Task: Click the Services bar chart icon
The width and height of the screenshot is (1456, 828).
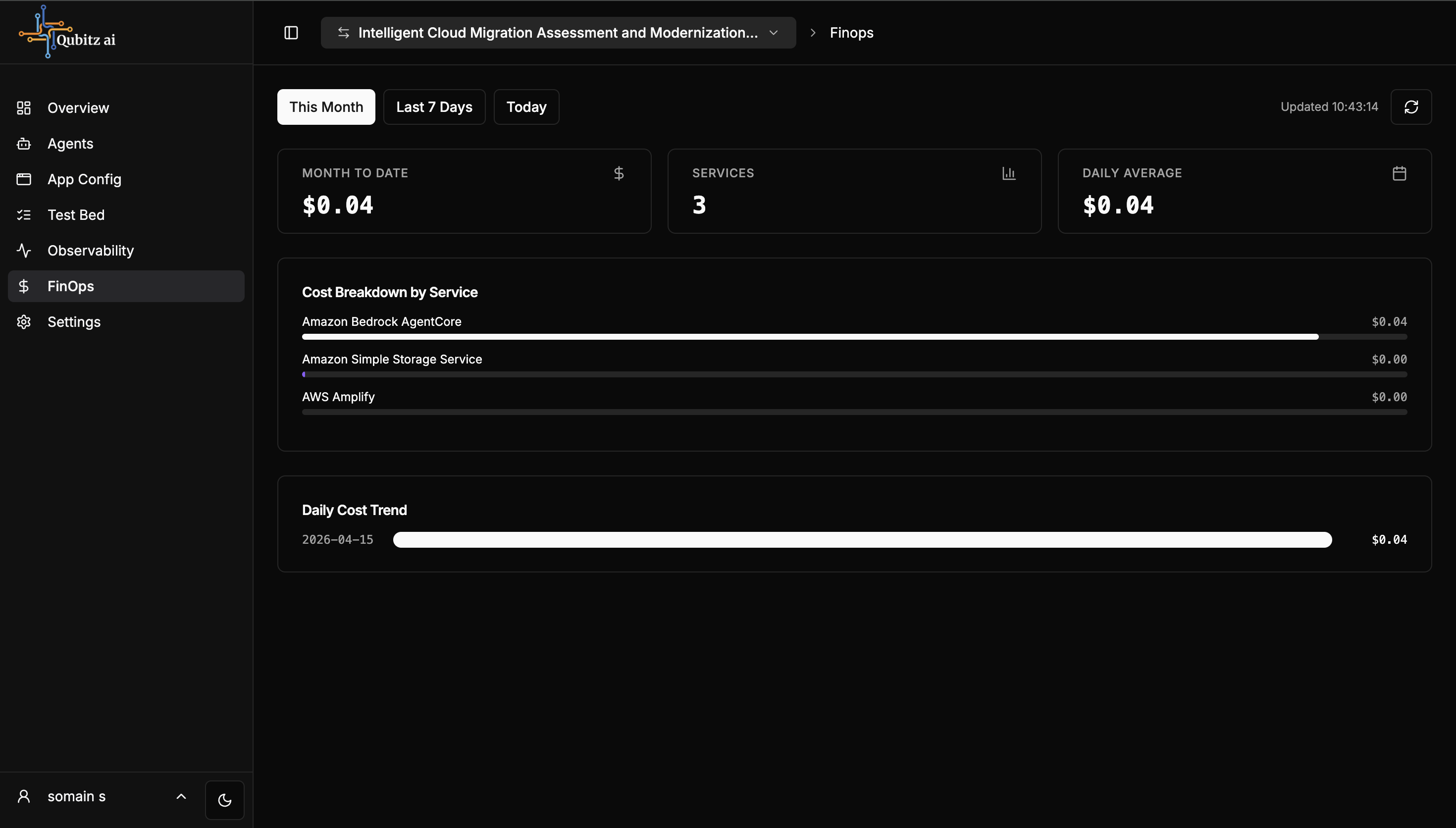Action: (1009, 173)
